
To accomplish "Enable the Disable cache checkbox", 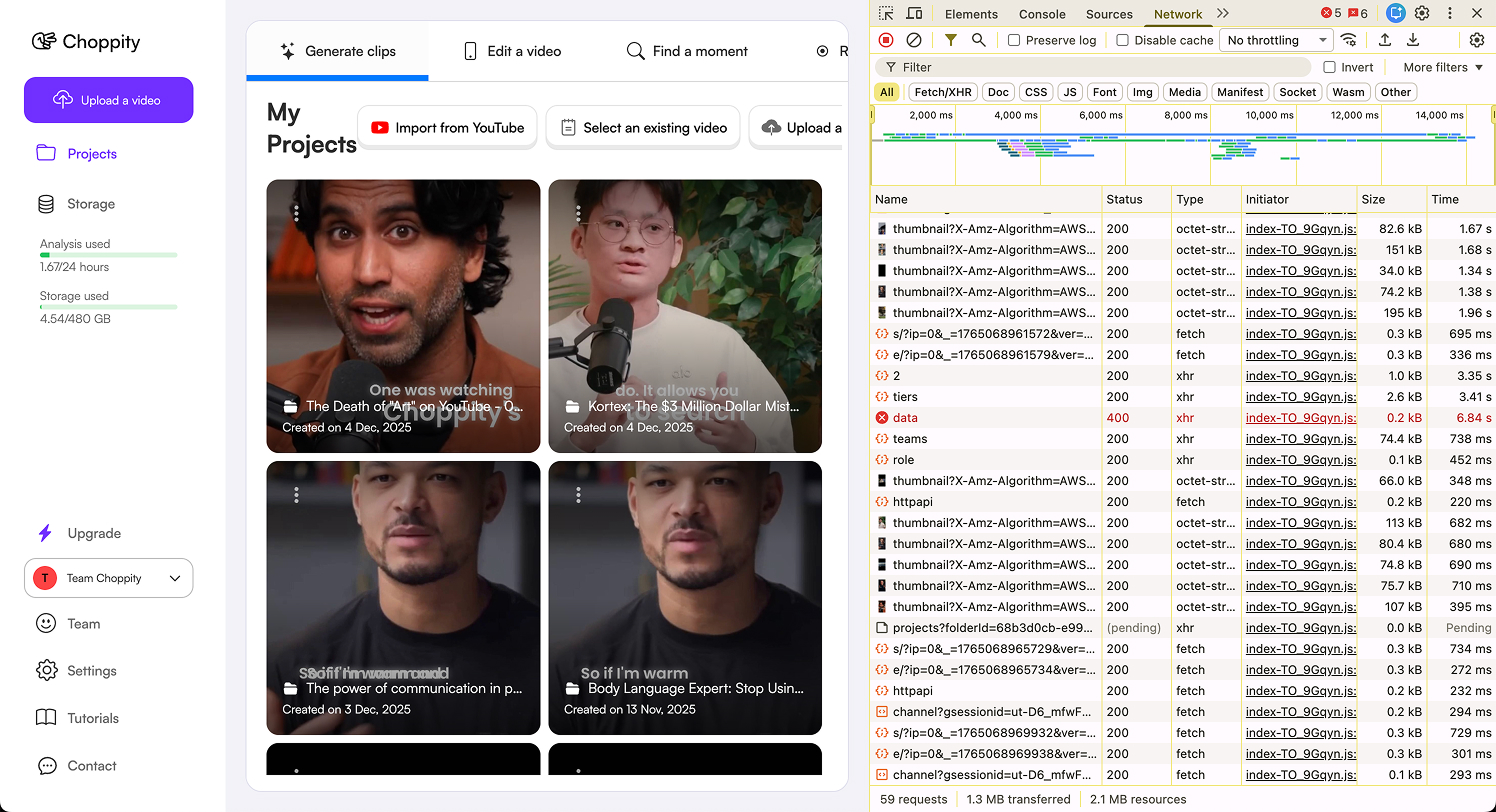I will click(1122, 40).
